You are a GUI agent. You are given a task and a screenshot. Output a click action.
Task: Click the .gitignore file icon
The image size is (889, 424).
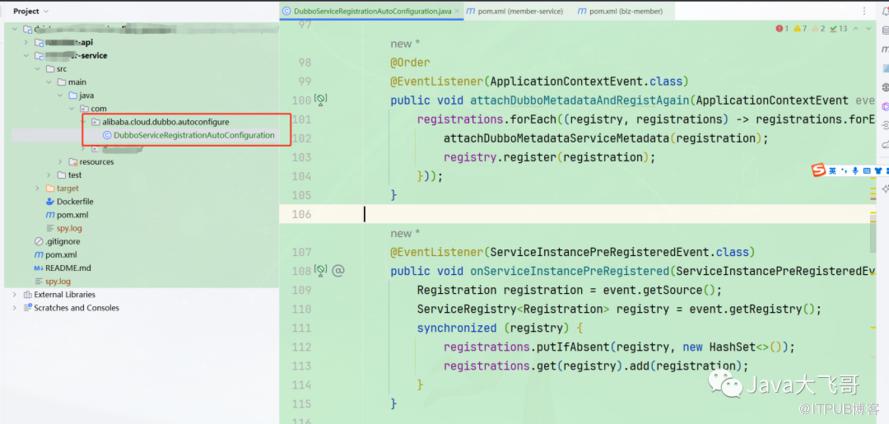tap(38, 241)
